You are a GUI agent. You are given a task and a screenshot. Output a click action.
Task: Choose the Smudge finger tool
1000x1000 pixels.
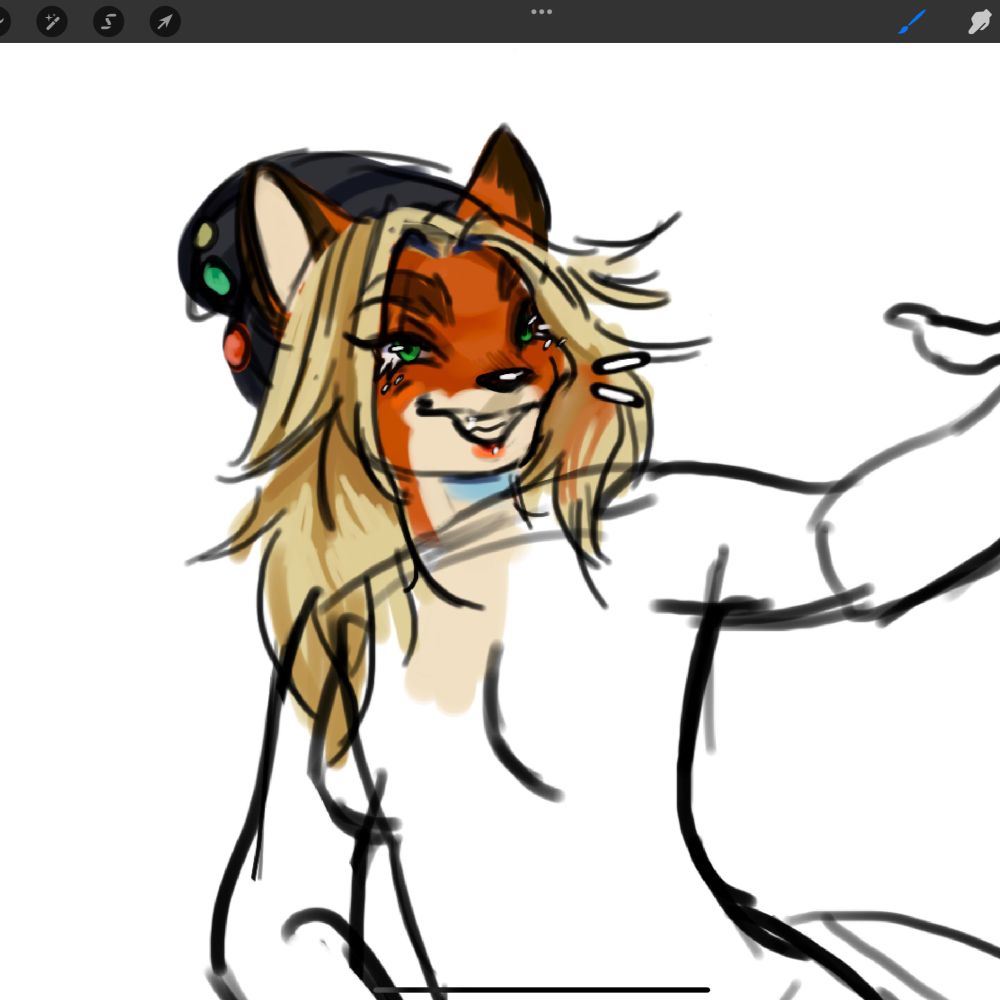pyautogui.click(x=981, y=22)
